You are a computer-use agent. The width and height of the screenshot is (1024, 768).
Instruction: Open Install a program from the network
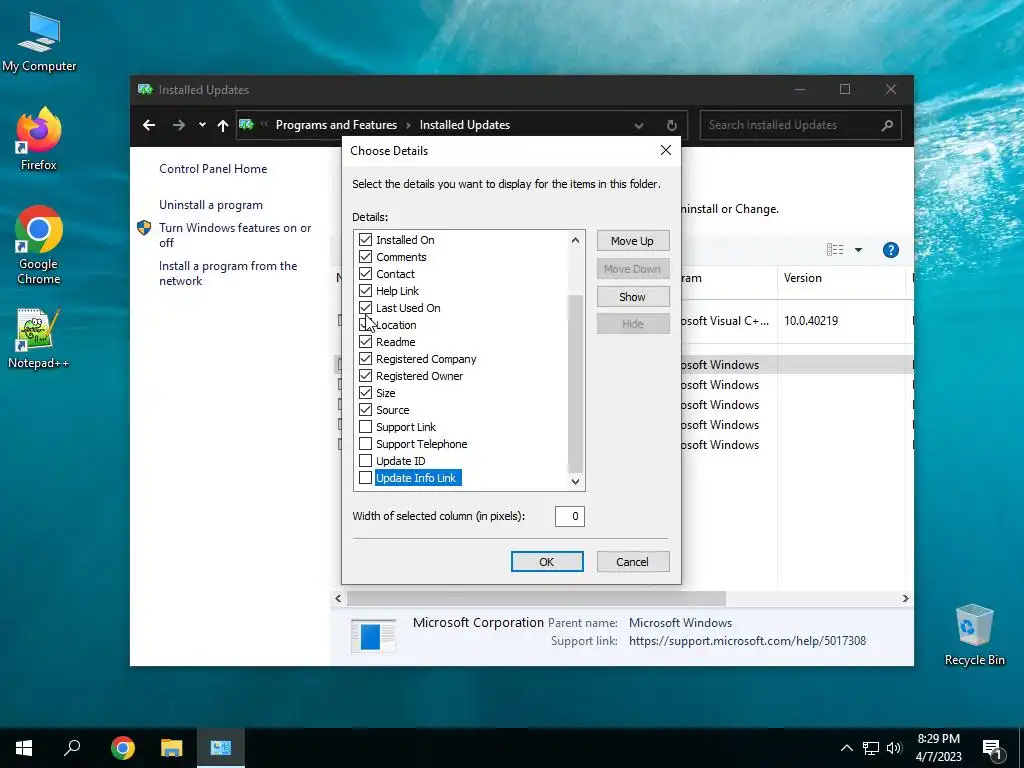[x=228, y=274]
